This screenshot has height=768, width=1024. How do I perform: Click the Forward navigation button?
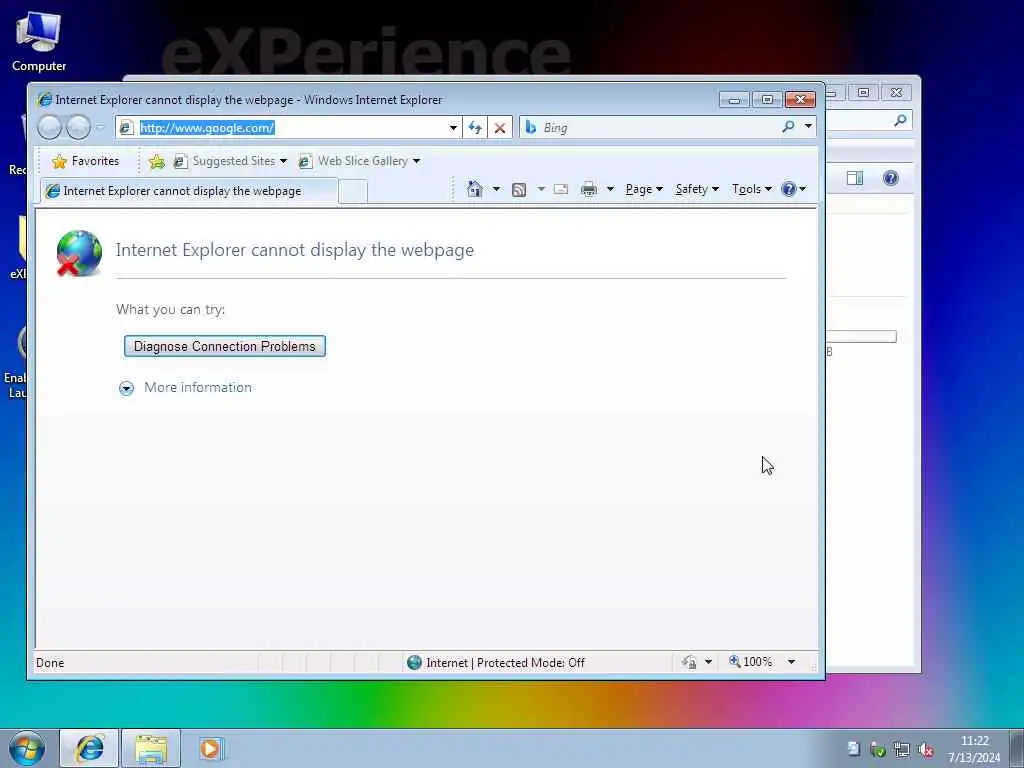pos(78,127)
